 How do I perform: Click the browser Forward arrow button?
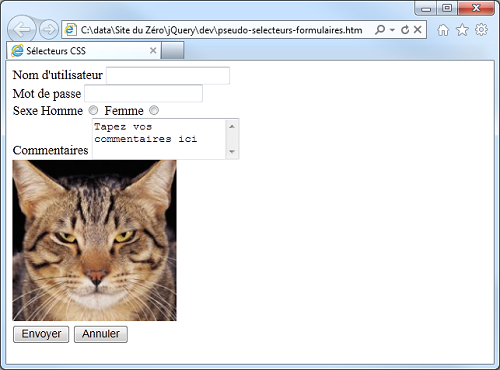49,30
